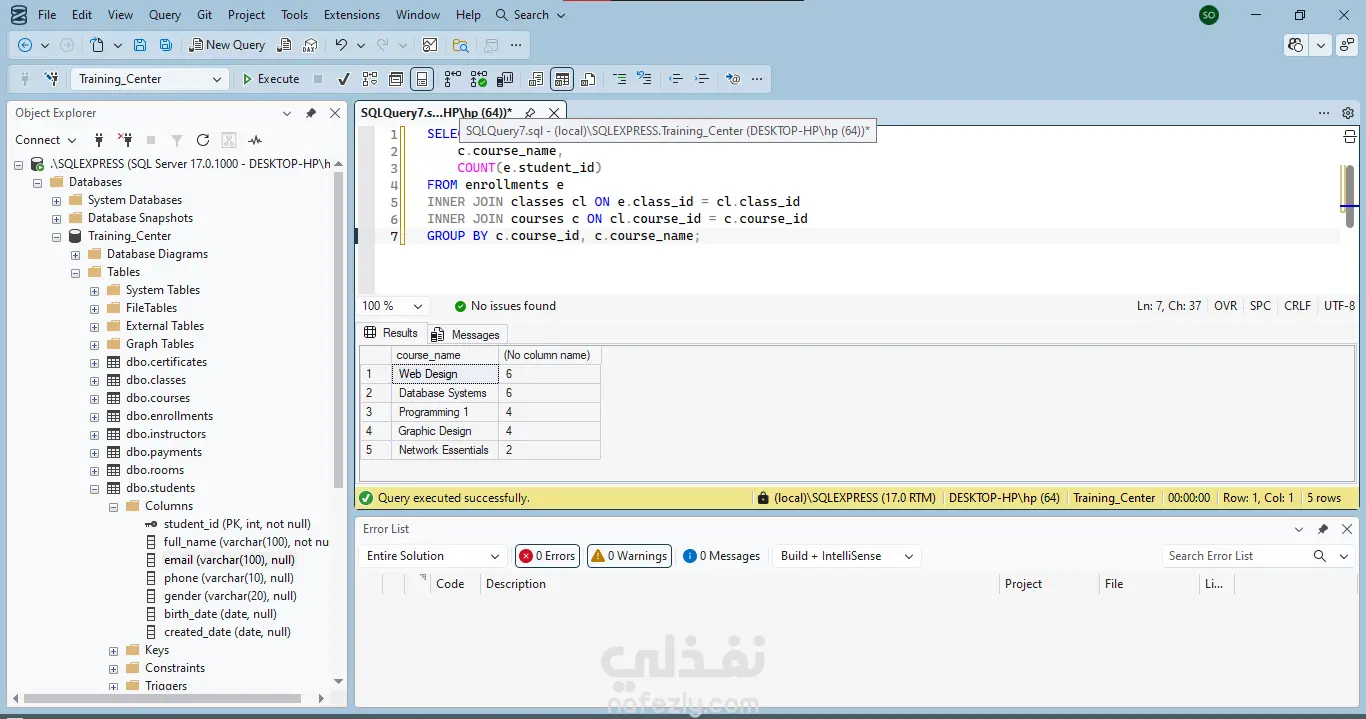Image resolution: width=1366 pixels, height=719 pixels.
Task: Collapse the dbo.students table node
Action: [94, 488]
